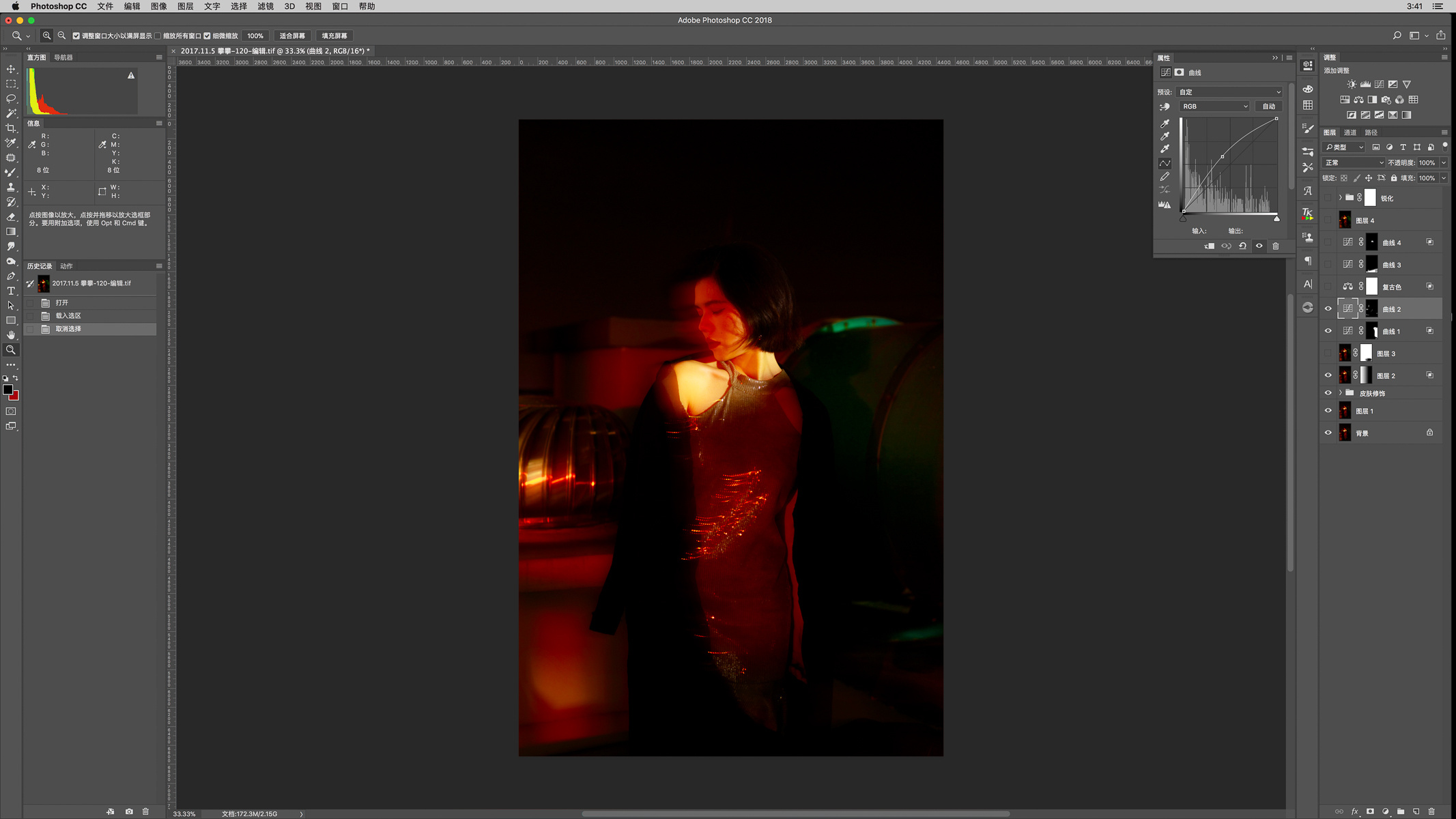
Task: Hide the 背景 layer
Action: pyautogui.click(x=1328, y=433)
